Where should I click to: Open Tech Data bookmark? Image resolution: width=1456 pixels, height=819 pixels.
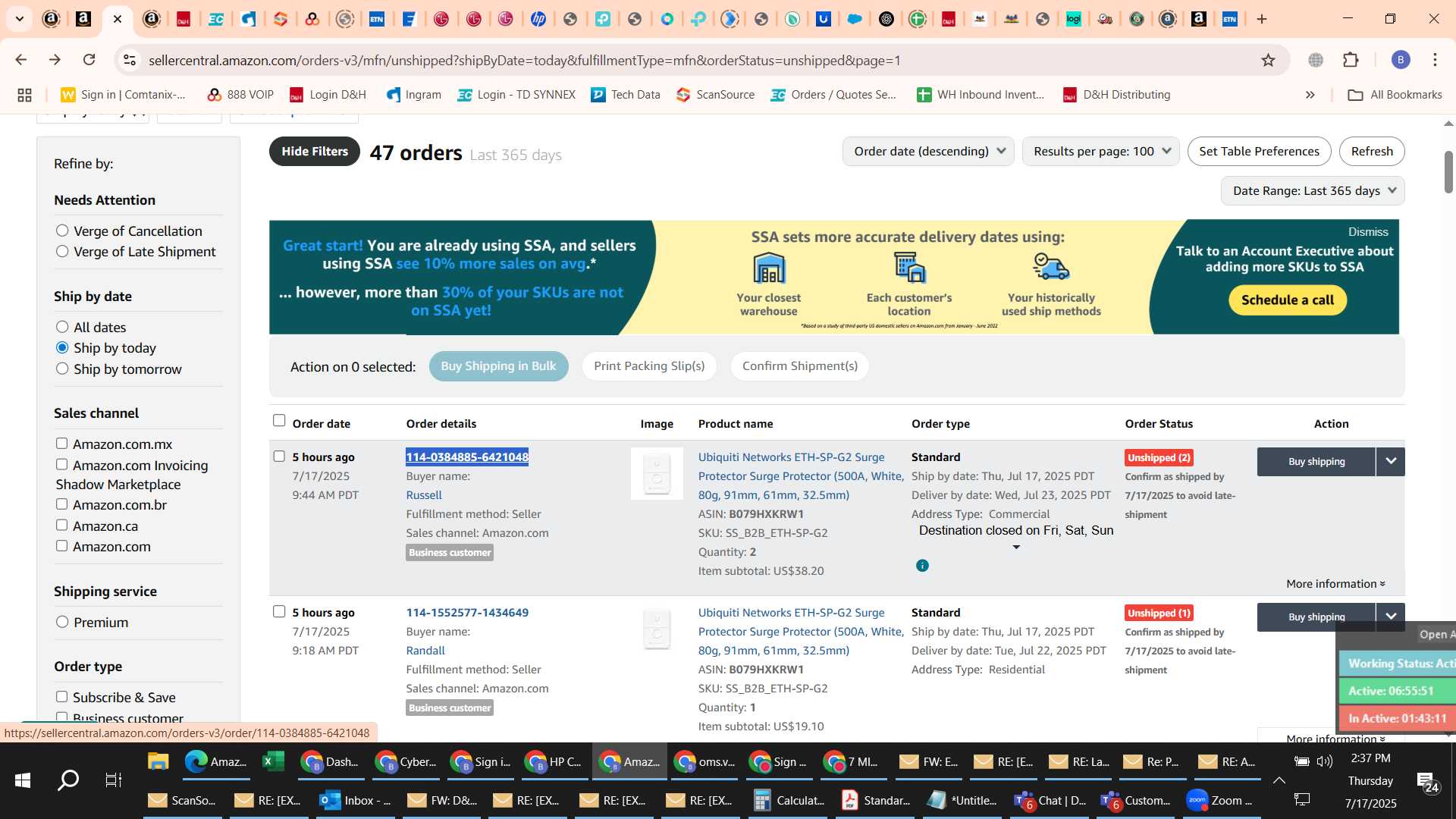[x=626, y=95]
